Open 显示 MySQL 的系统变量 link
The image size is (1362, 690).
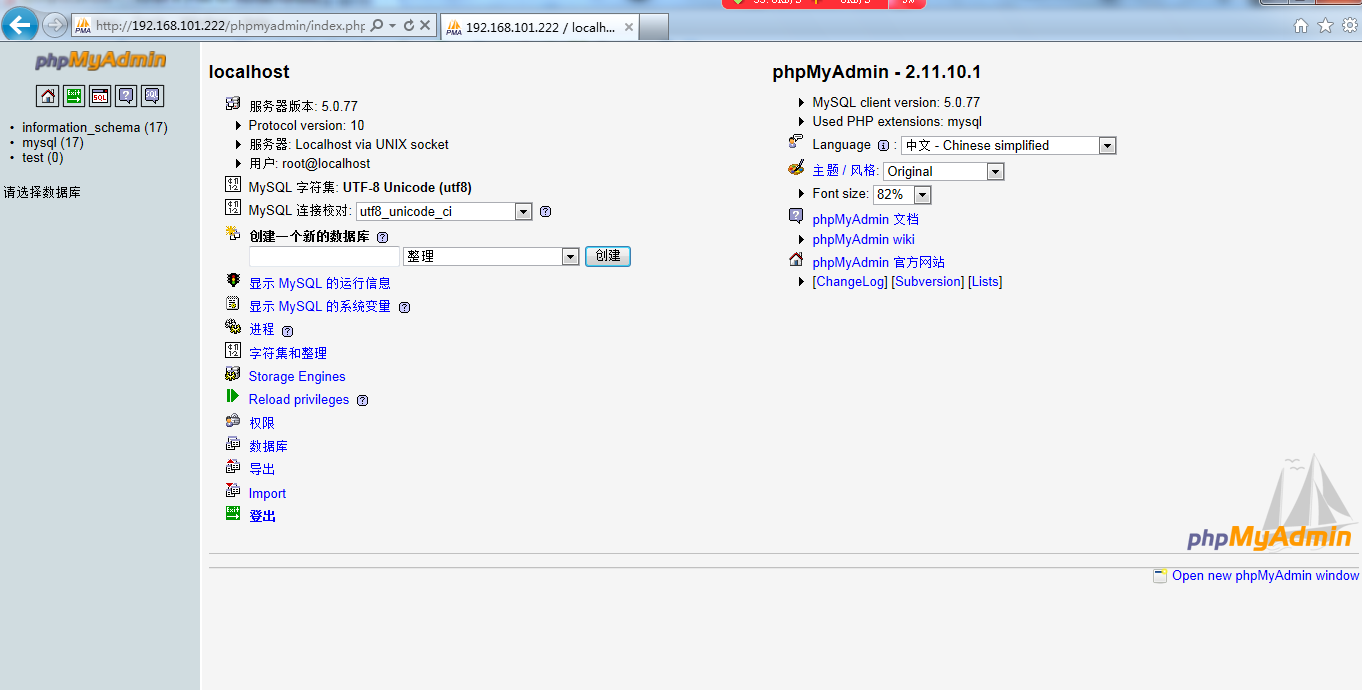tap(320, 306)
